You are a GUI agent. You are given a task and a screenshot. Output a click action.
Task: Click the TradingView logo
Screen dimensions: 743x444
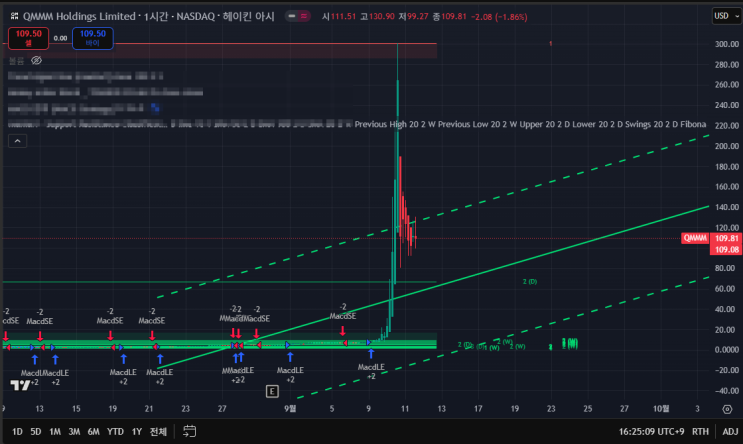(20, 385)
